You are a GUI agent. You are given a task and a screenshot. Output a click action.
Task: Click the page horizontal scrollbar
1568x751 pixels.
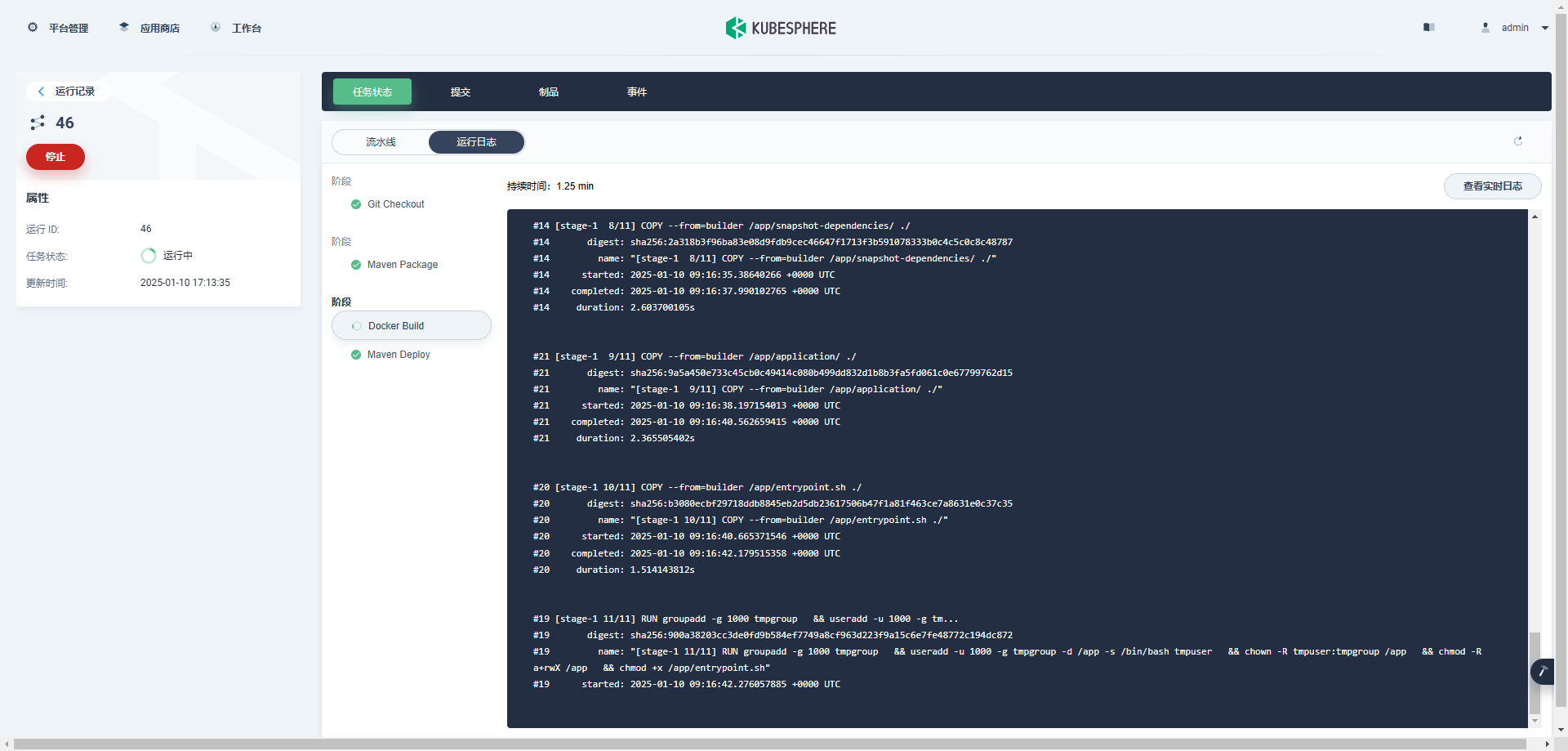pyautogui.click(x=770, y=744)
